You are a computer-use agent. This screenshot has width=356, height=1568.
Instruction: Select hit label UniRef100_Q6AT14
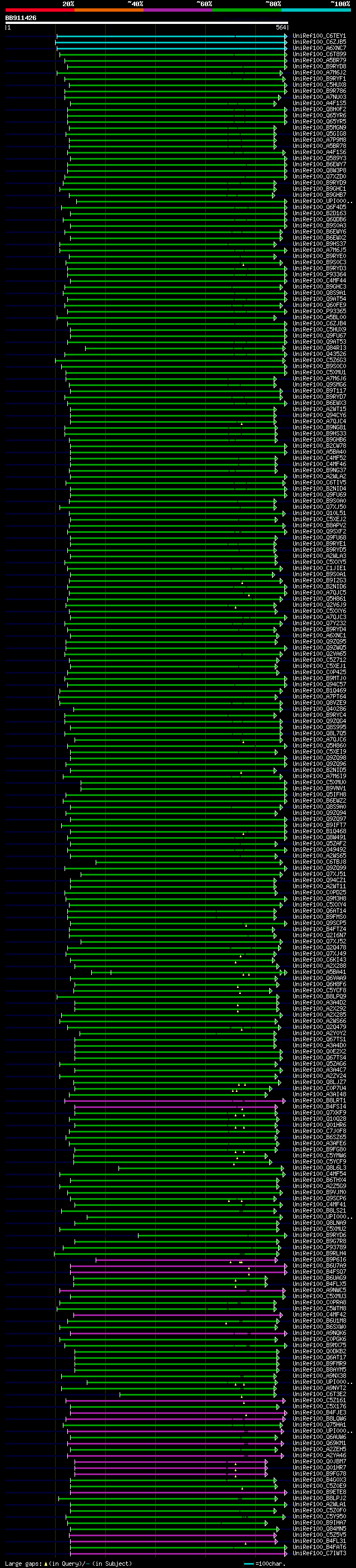coord(319,911)
